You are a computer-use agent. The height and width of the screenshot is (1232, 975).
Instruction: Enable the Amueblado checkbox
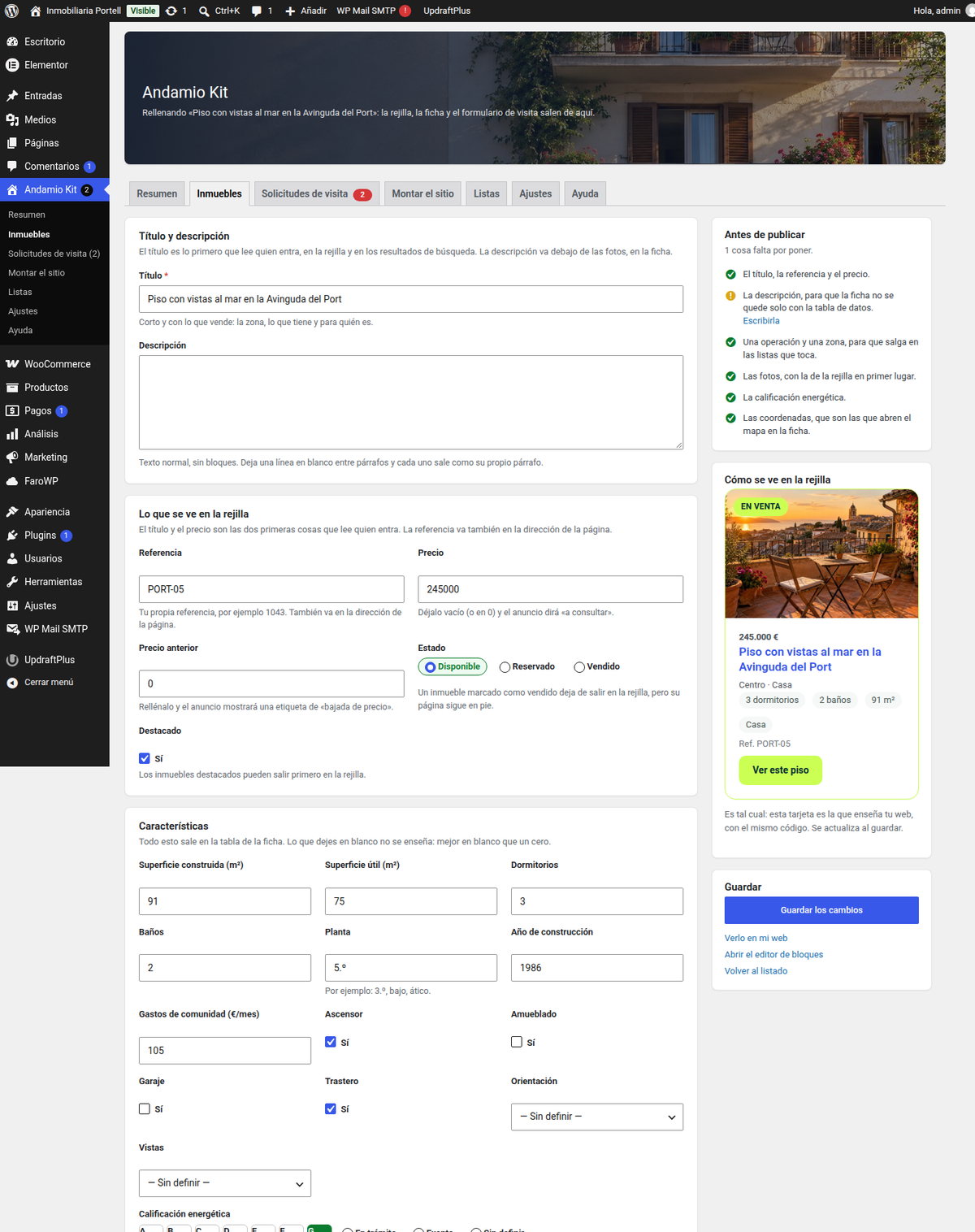517,1042
